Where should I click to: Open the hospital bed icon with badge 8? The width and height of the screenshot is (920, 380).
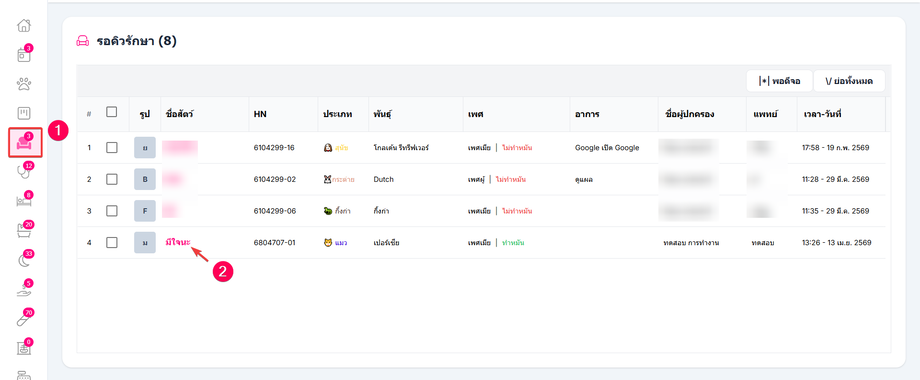[x=23, y=201]
